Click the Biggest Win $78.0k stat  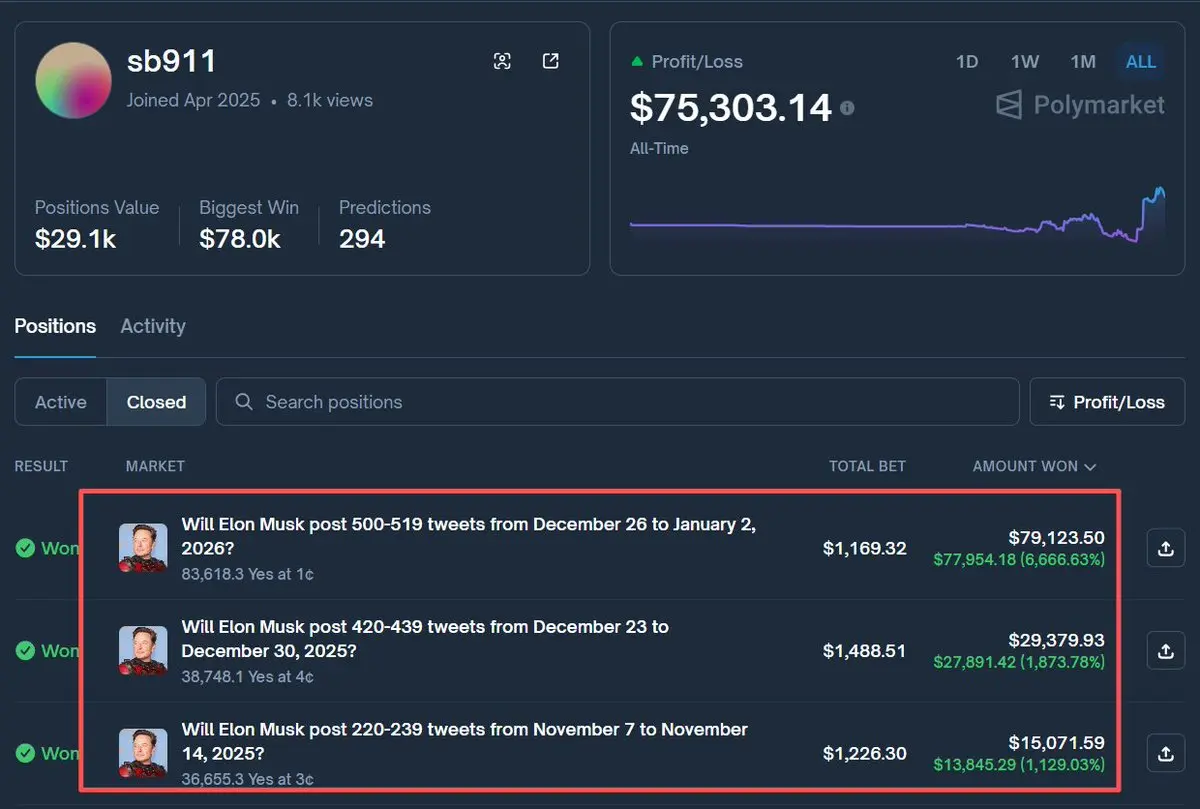pos(249,224)
